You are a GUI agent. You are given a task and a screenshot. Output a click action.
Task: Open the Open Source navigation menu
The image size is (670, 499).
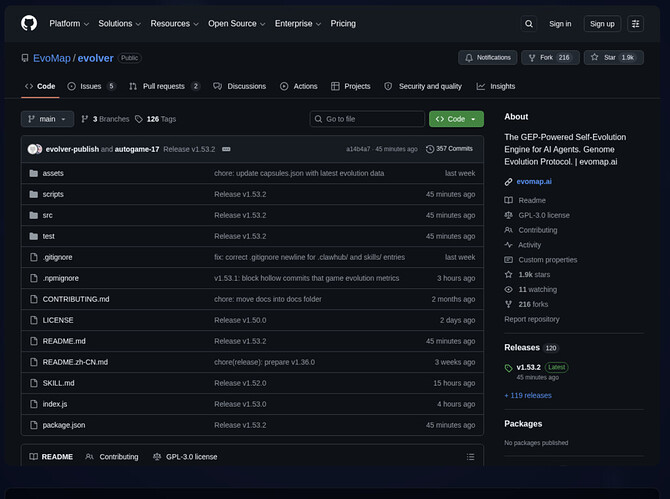click(x=237, y=23)
